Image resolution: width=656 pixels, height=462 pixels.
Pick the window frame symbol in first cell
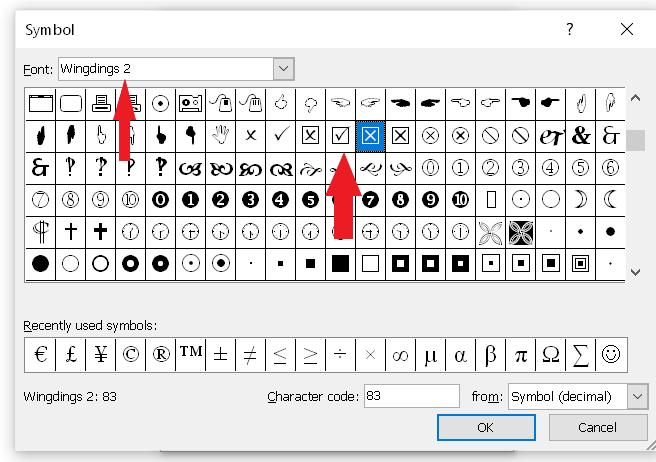(x=41, y=103)
